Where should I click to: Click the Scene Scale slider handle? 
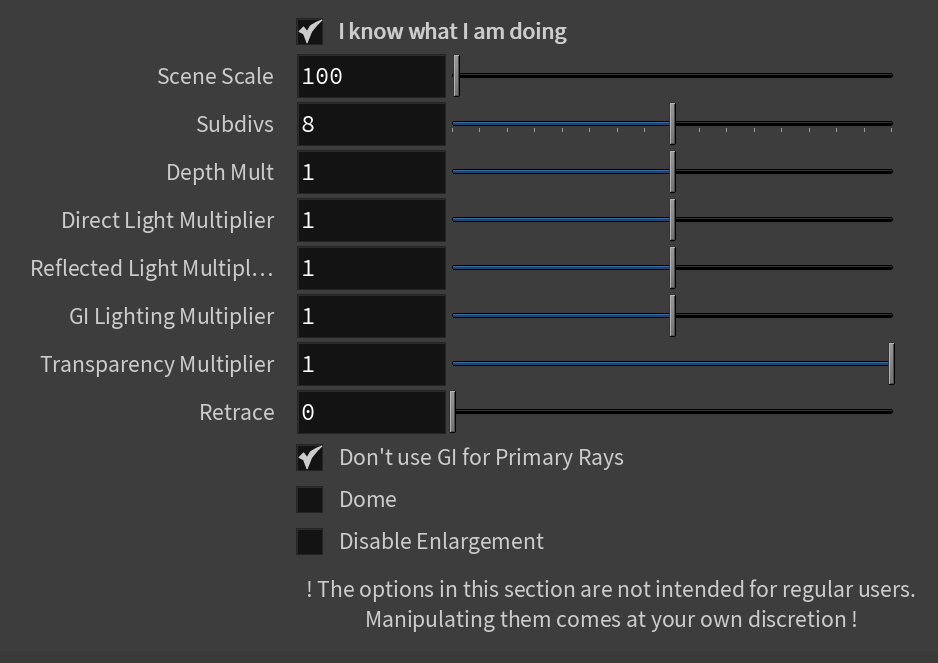456,75
